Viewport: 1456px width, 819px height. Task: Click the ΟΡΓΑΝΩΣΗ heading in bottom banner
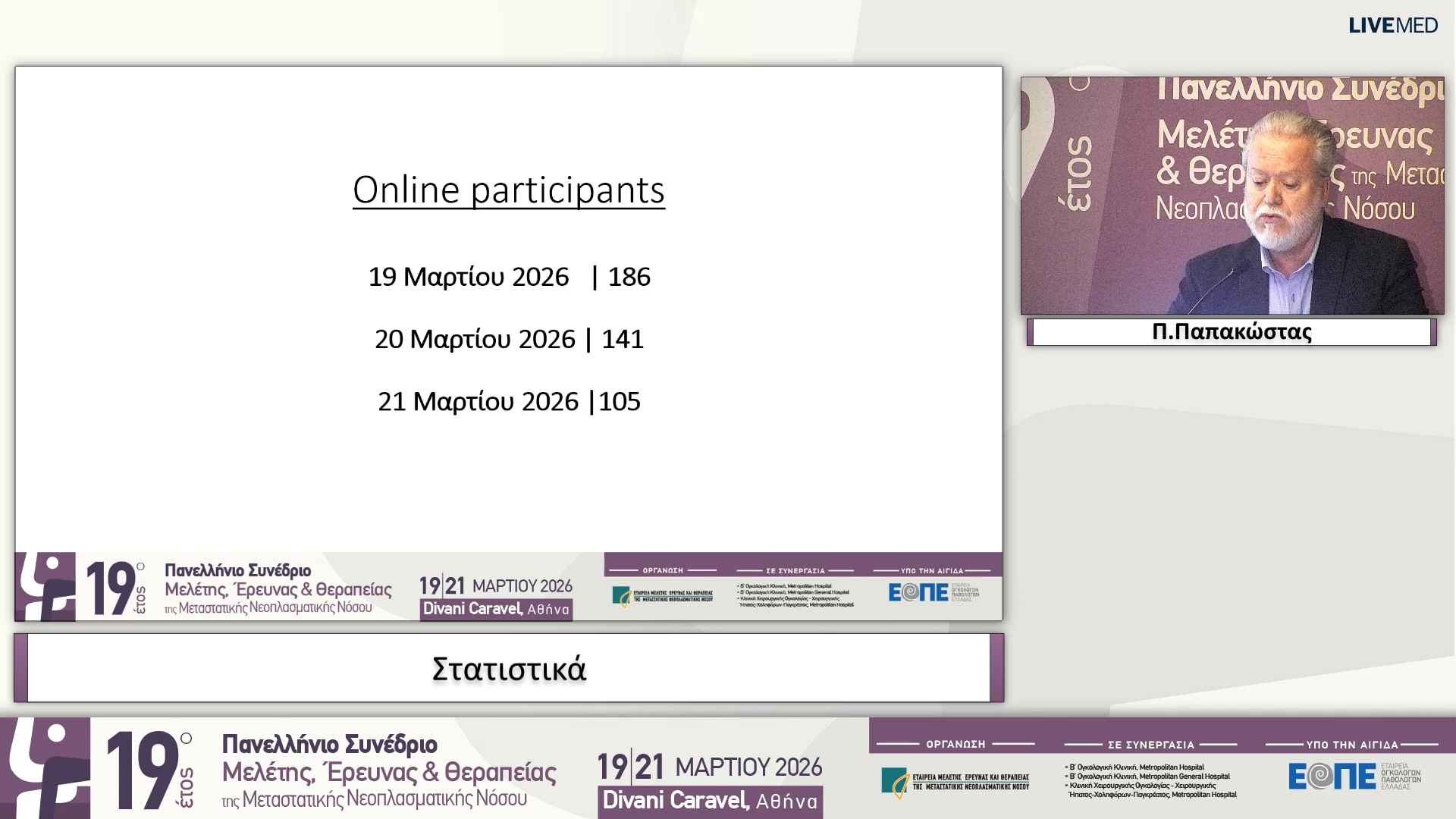(955, 745)
